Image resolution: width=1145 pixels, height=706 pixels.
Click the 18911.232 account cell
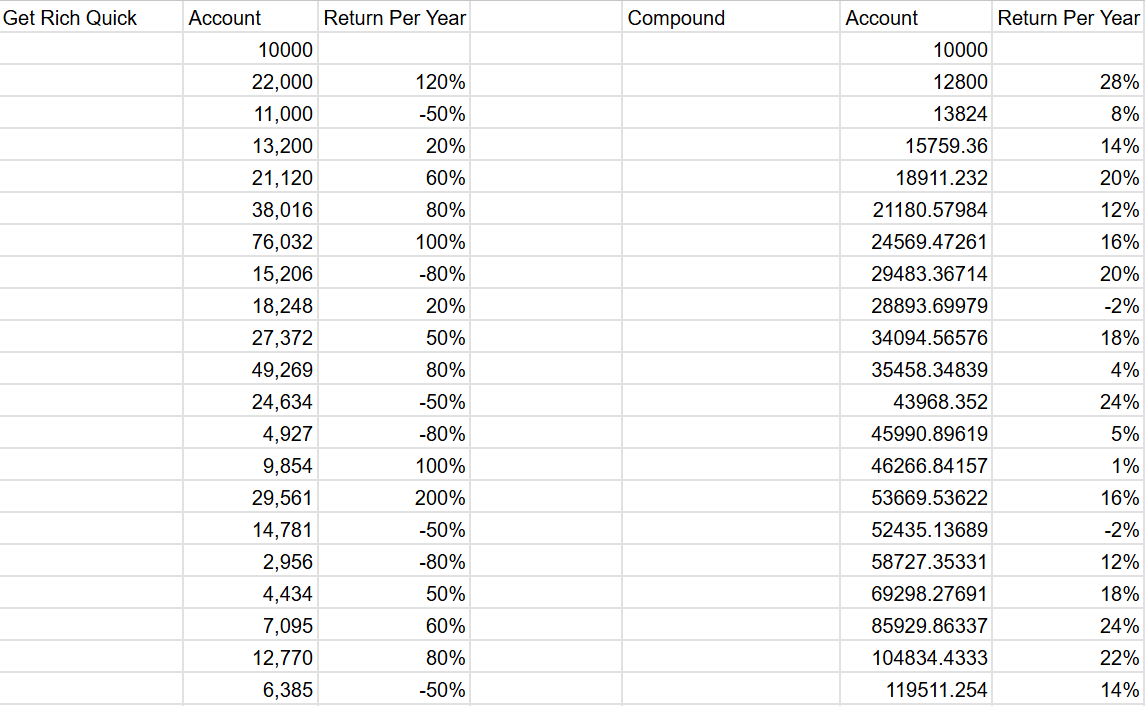tap(916, 177)
